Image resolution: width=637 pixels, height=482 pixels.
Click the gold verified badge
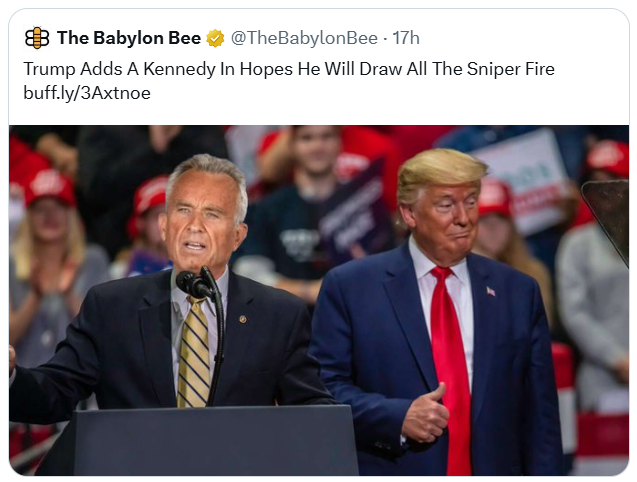click(x=215, y=39)
